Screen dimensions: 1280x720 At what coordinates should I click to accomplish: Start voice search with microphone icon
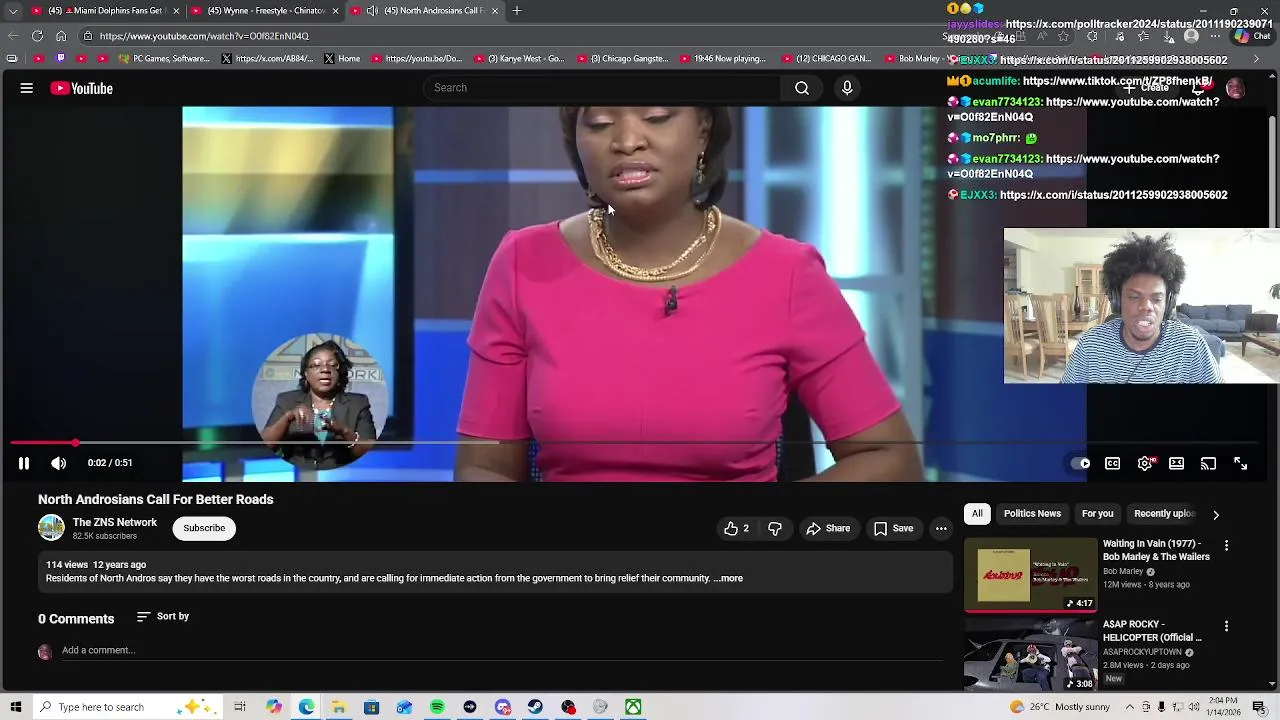click(x=847, y=88)
